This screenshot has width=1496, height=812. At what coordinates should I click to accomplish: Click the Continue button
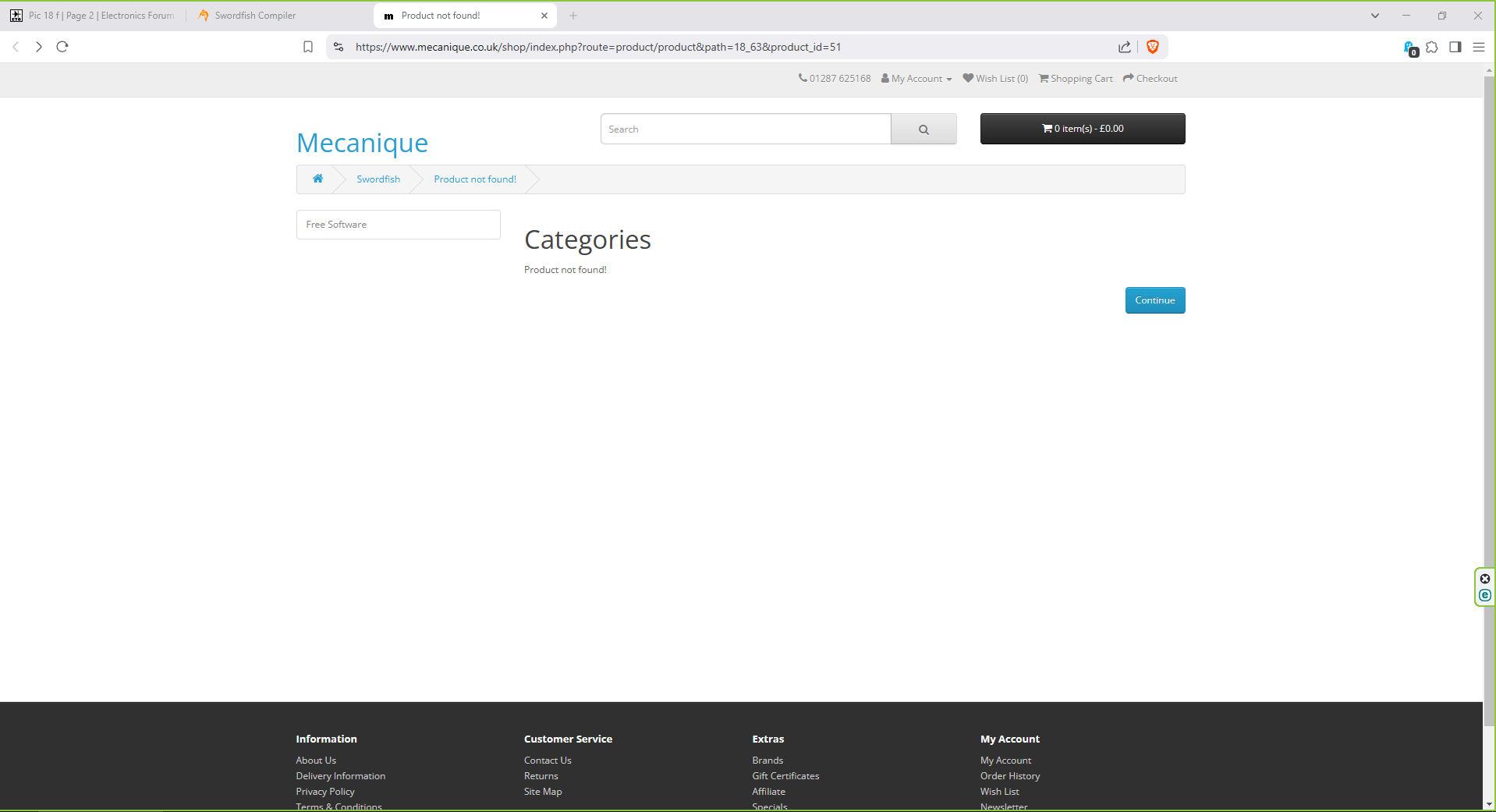(x=1155, y=300)
